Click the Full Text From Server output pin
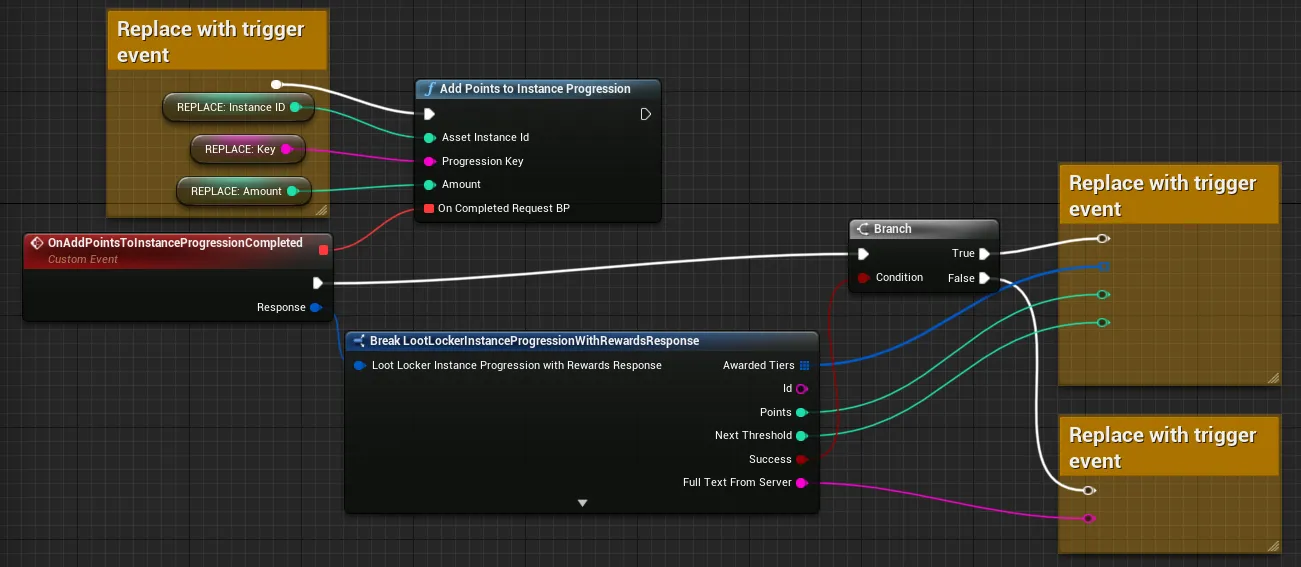The image size is (1301, 567). 802,482
